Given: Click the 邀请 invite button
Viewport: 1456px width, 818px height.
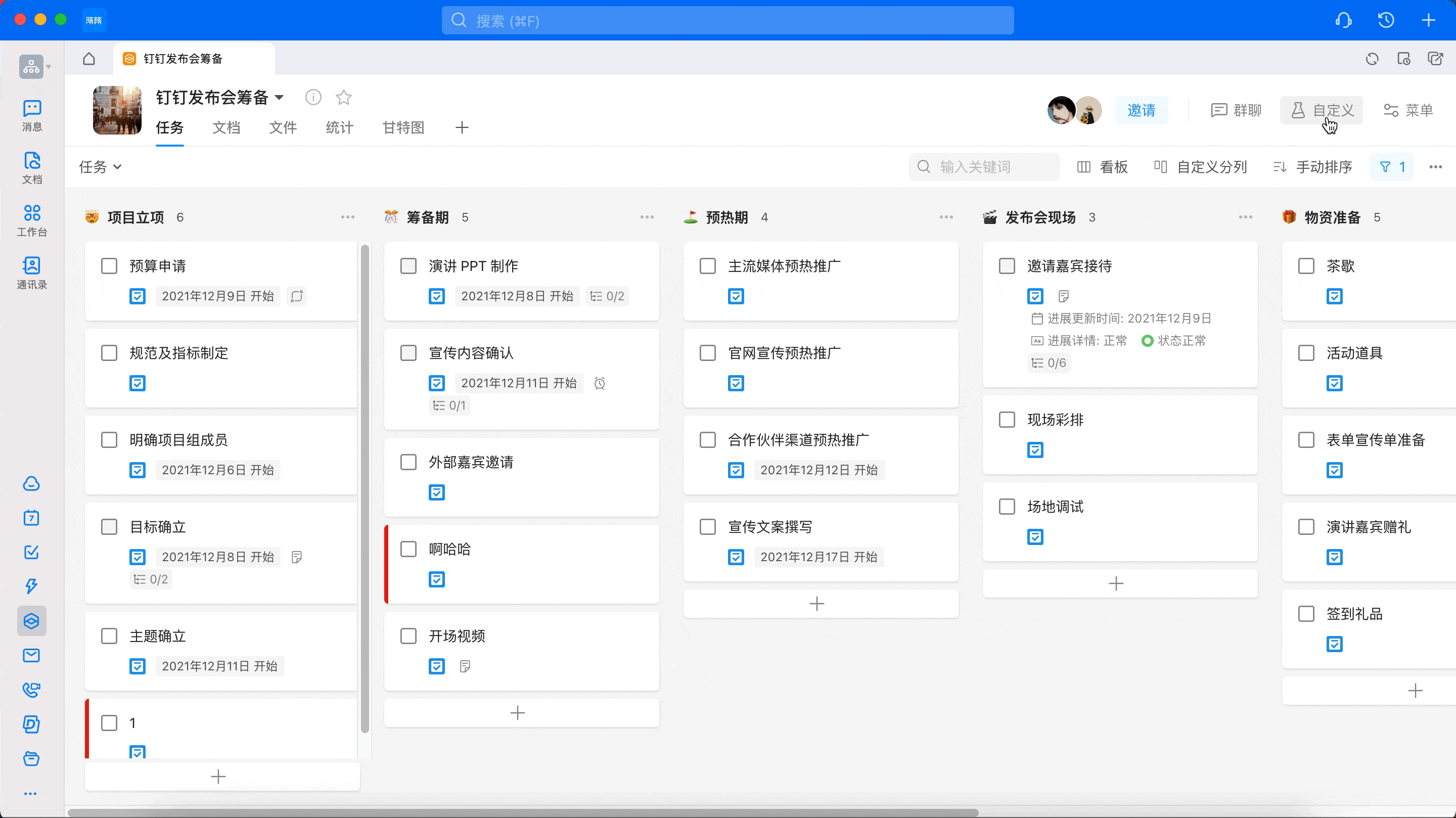Looking at the screenshot, I should (x=1141, y=110).
